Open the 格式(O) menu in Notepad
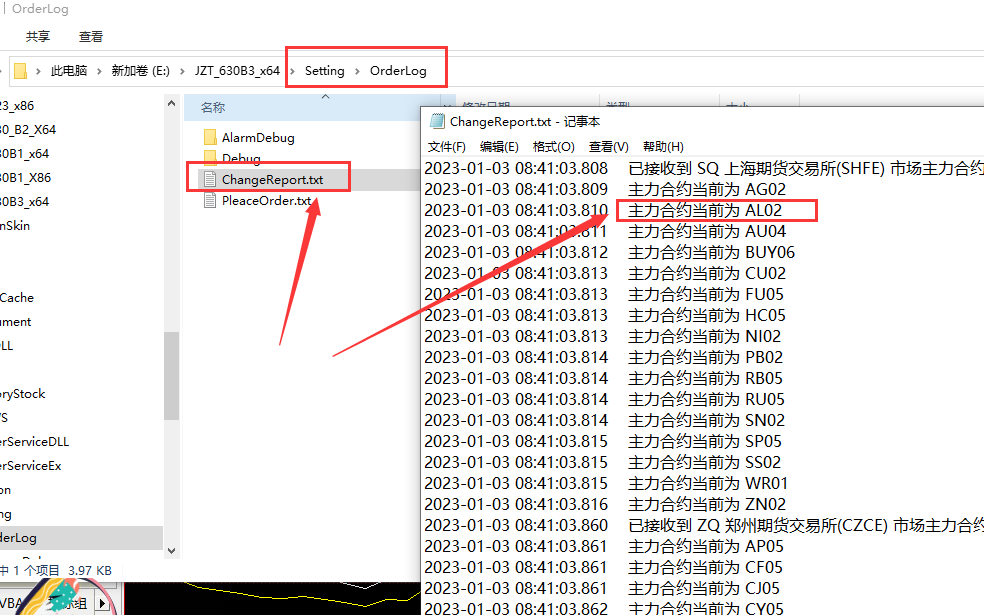This screenshot has height=615, width=984. click(554, 147)
